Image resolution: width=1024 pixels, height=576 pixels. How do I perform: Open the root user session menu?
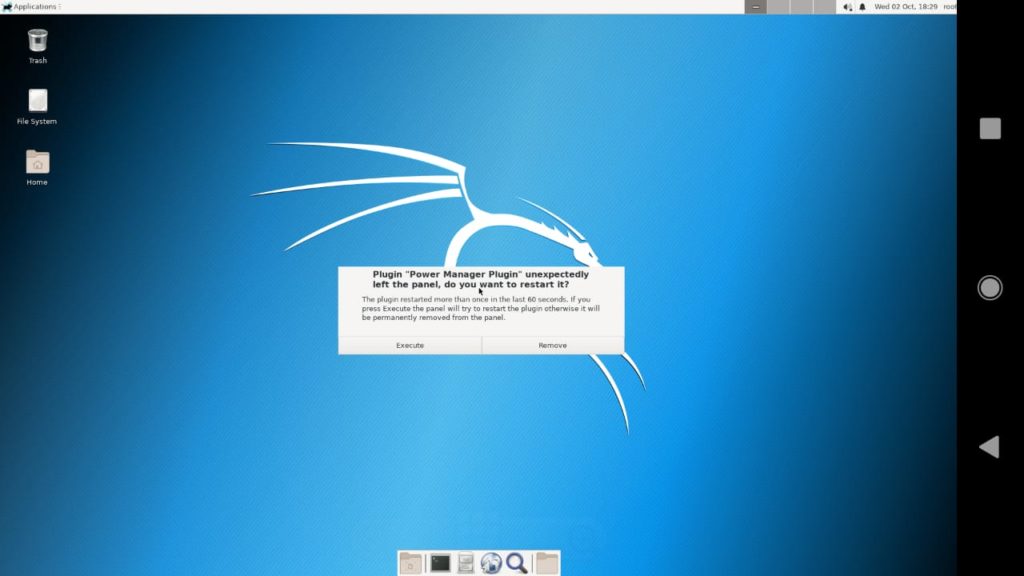coord(948,6)
